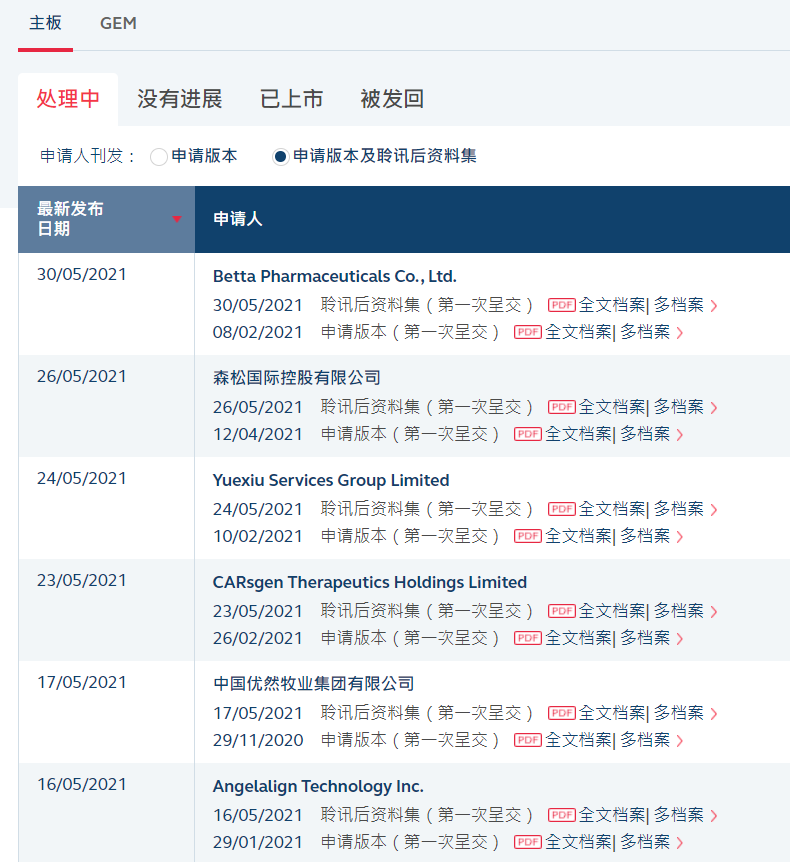
Task: Open PDF icon for CARsgen 23/05/2021 row
Action: click(561, 611)
